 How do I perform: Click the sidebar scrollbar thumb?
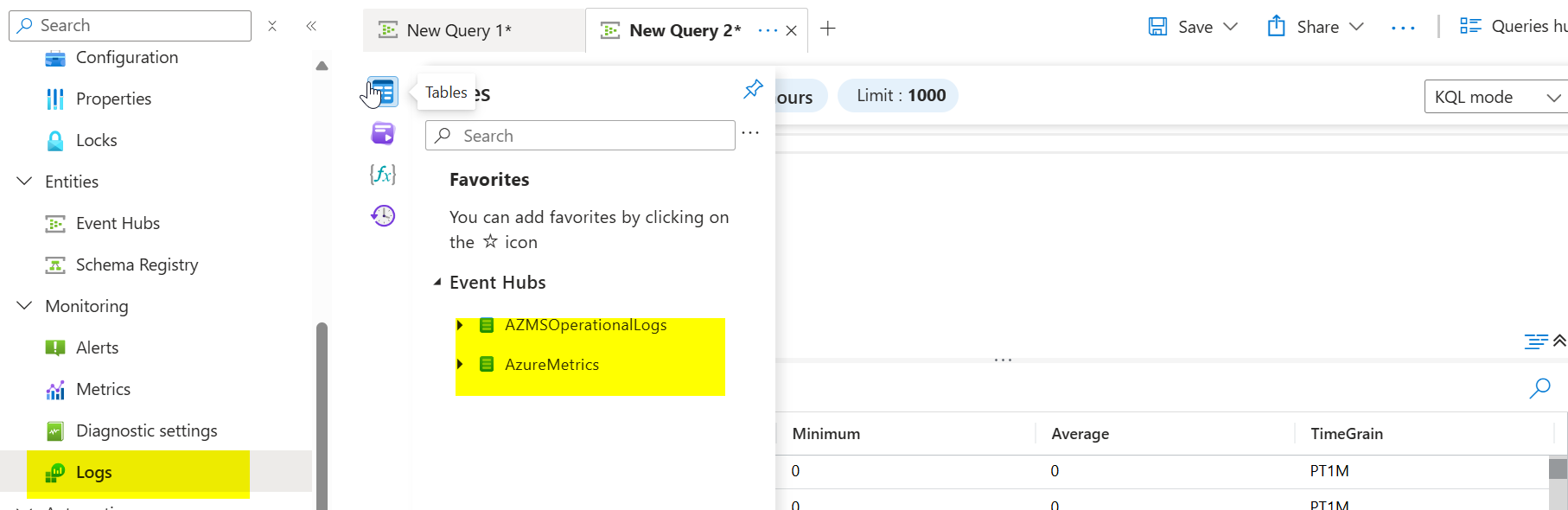tap(322, 415)
